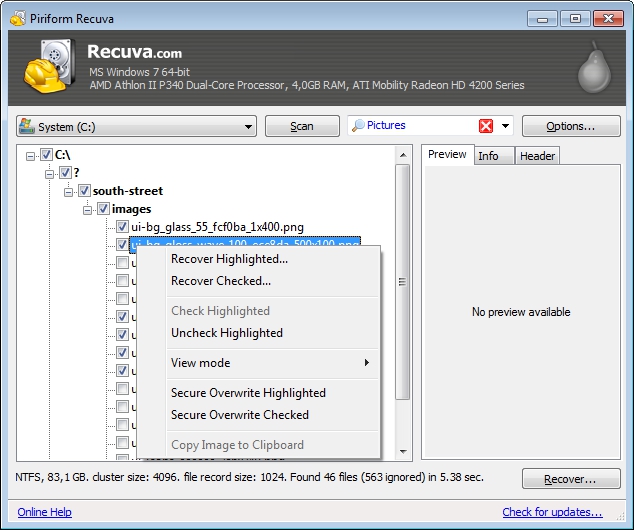Uncheck the C:\ root checkbox

click(x=46, y=155)
